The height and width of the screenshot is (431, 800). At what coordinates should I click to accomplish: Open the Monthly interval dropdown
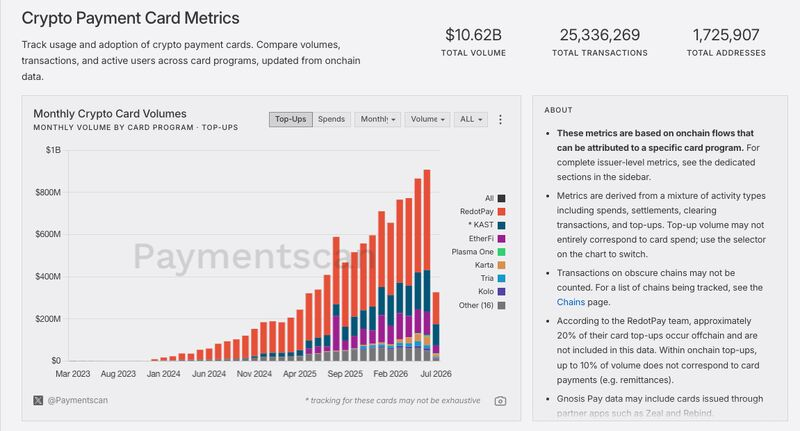[378, 119]
